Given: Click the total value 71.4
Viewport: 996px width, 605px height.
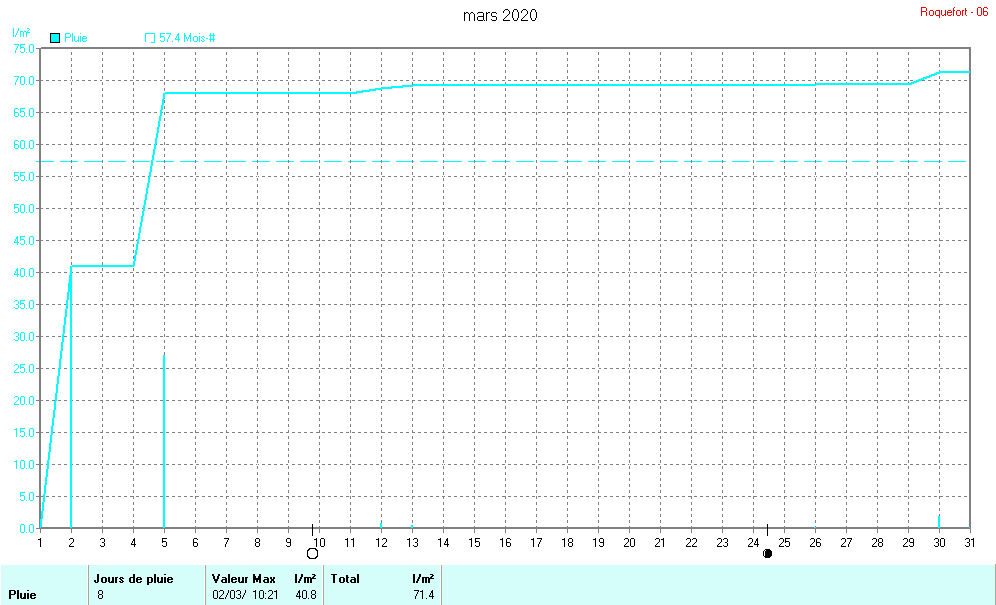Looking at the screenshot, I should pyautogui.click(x=424, y=595).
